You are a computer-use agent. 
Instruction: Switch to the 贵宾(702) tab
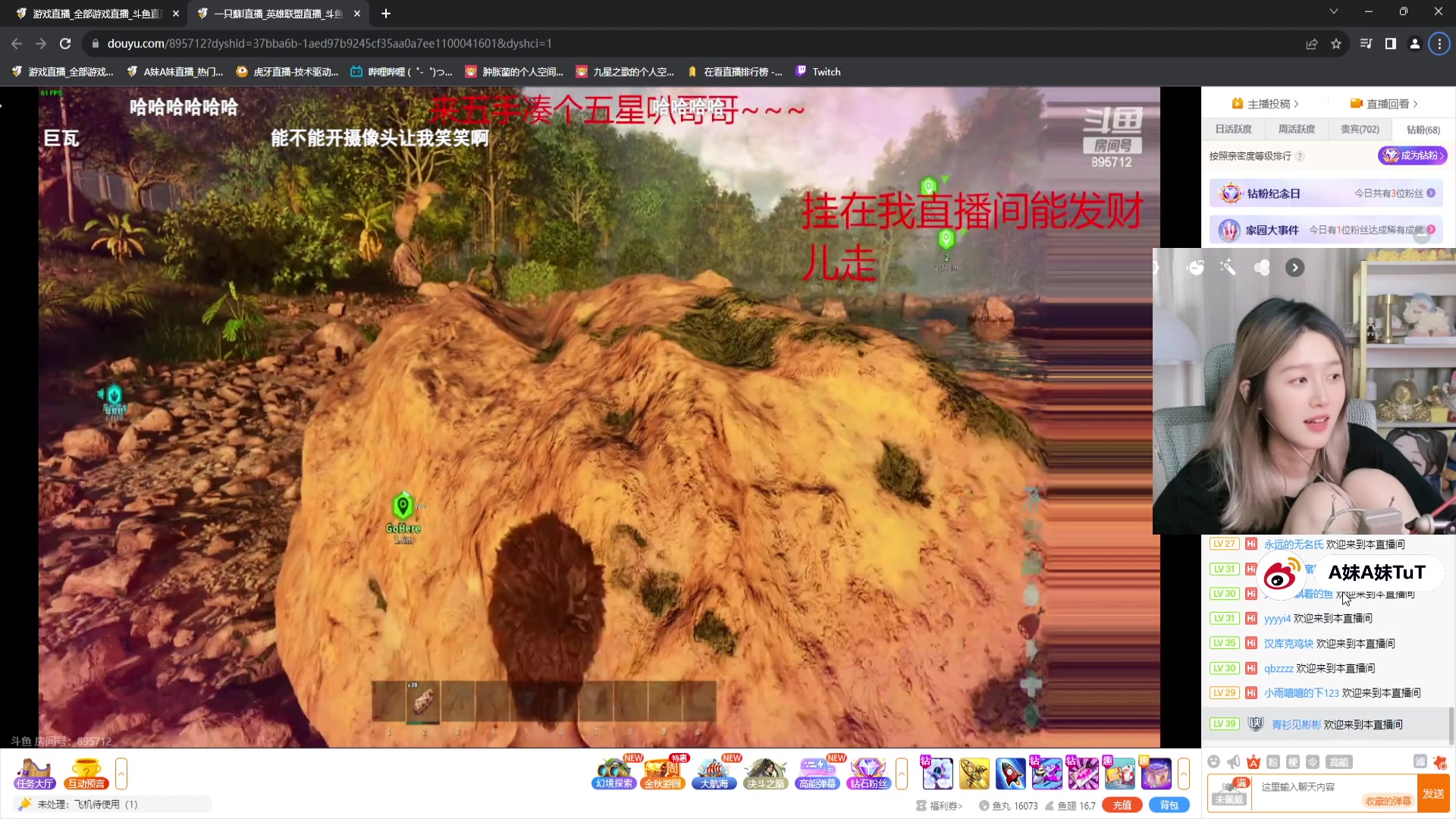[1360, 129]
